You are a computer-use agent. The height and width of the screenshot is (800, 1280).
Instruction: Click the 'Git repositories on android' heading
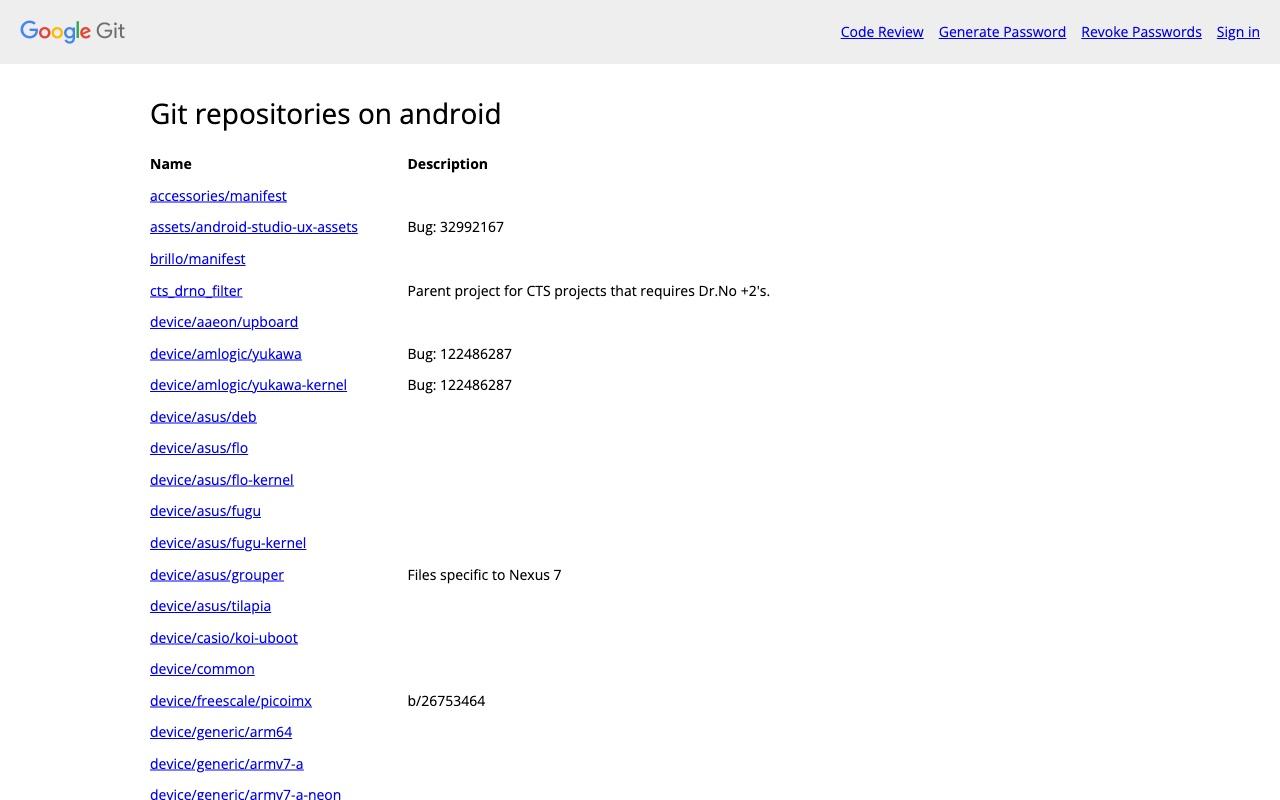click(x=325, y=114)
